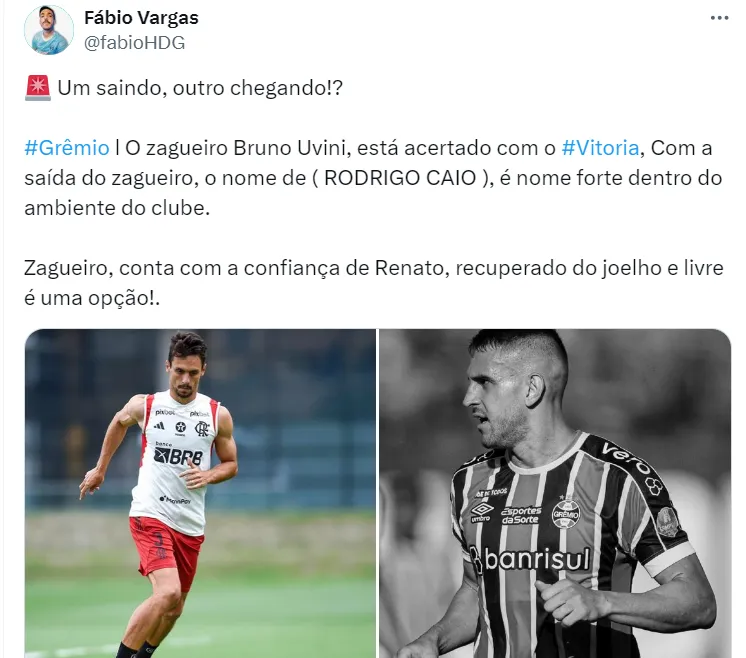Click the Esportes da Sorte chest logo

(x=520, y=515)
